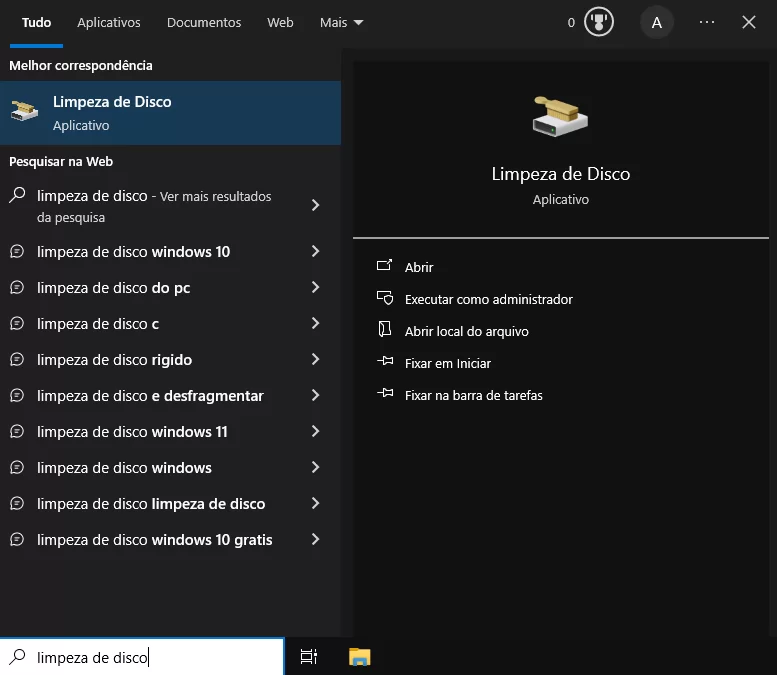Click the suggestion icon for limpeza de disco c
Screen dimensions: 777x675
pos(17,324)
